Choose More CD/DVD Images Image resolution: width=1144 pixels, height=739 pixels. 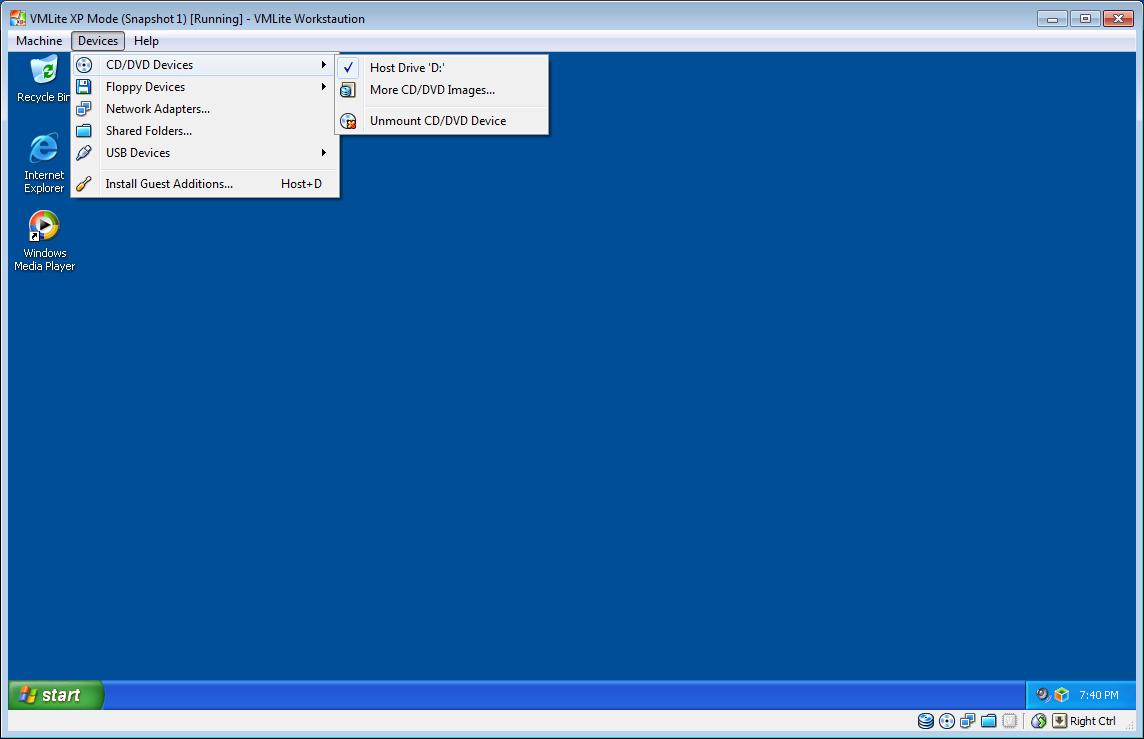pos(441,90)
